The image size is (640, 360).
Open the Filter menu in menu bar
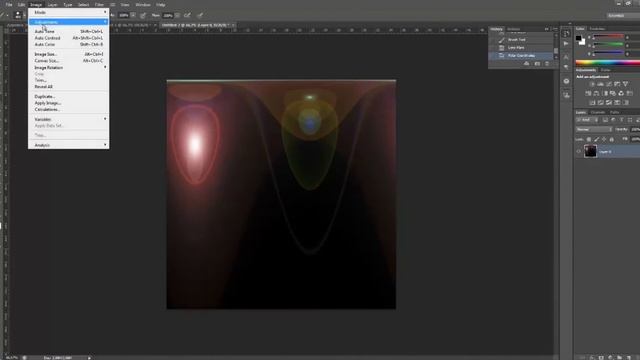pos(99,4)
